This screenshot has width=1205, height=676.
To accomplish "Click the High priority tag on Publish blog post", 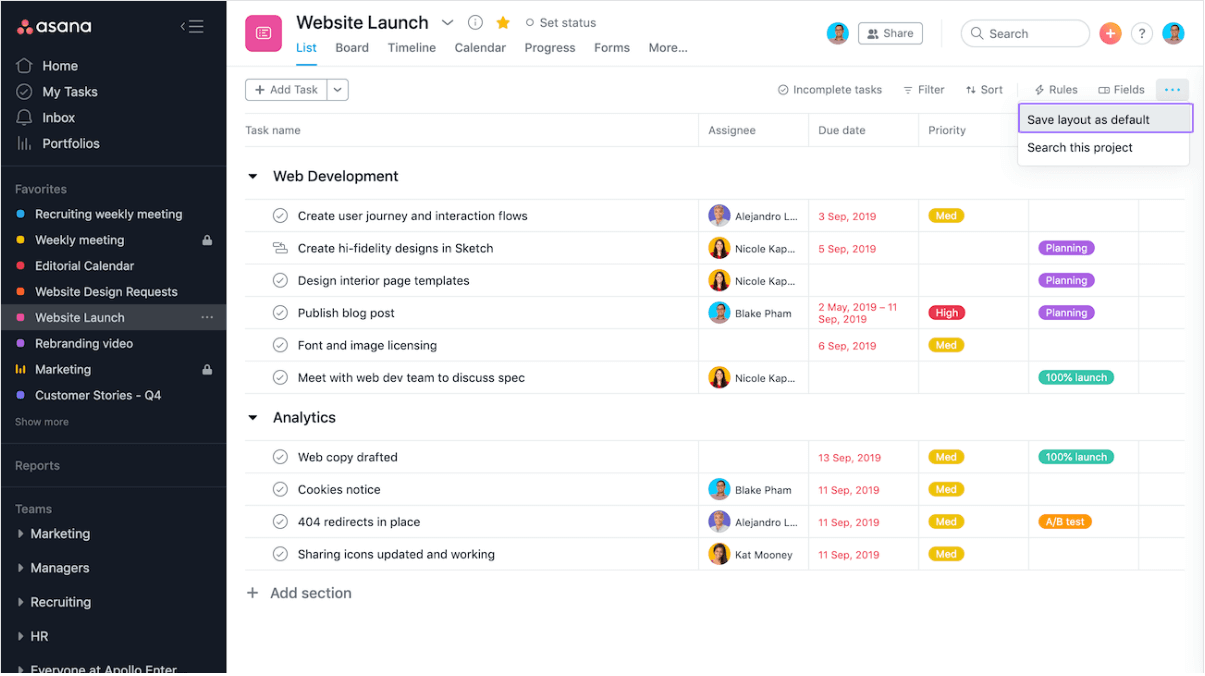I will (x=946, y=312).
